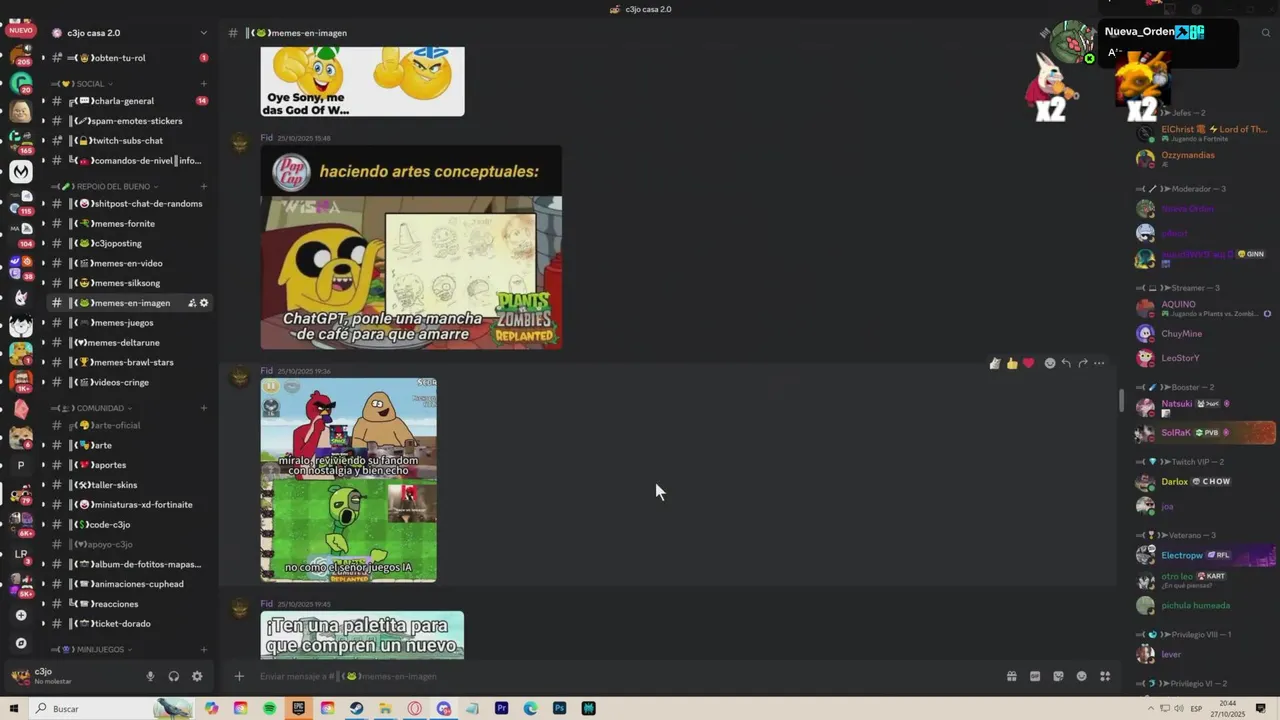This screenshot has height=720, width=1280.
Task: Open the Angry Birds and peashooter meme image
Action: [349, 480]
